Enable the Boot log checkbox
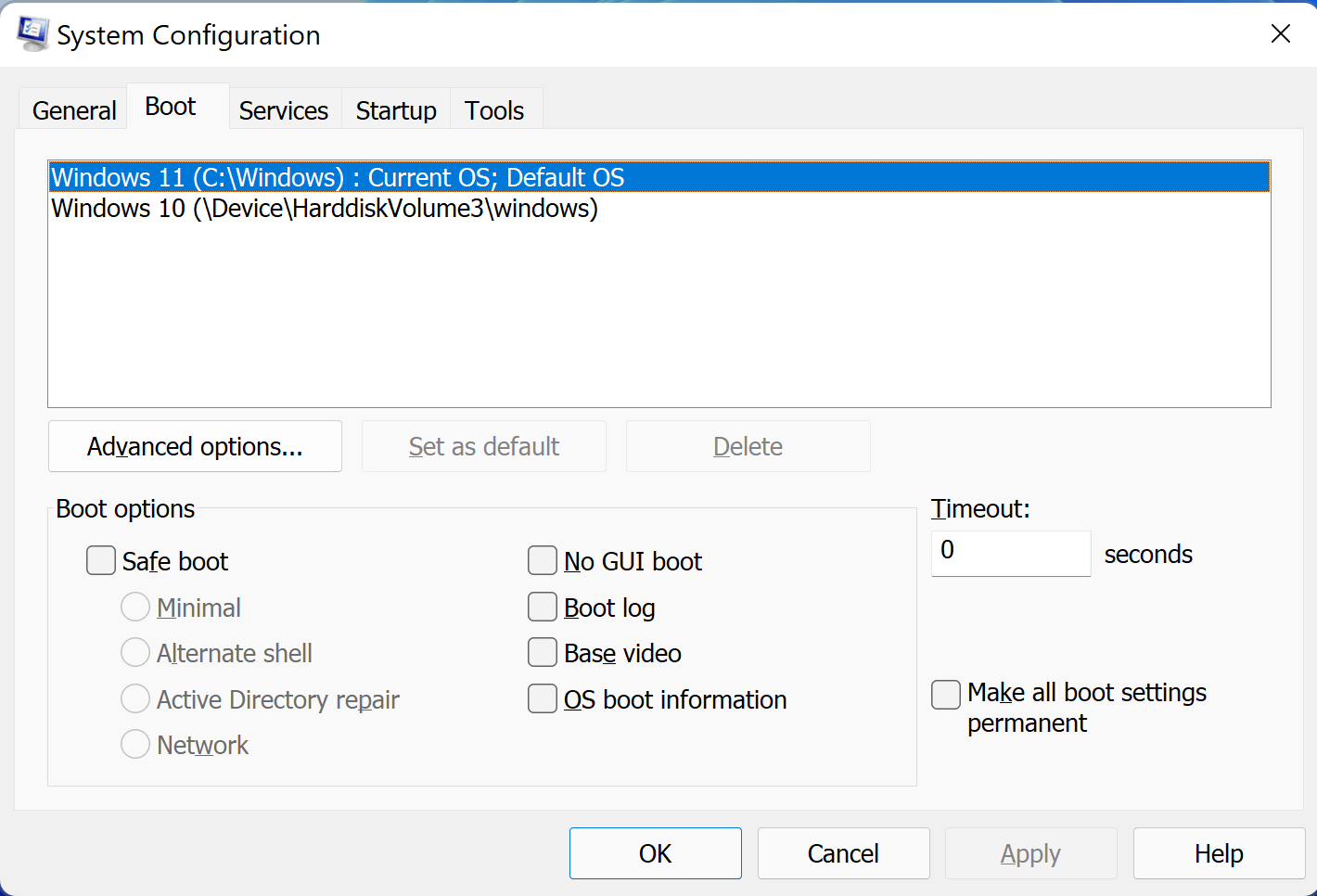 543,608
